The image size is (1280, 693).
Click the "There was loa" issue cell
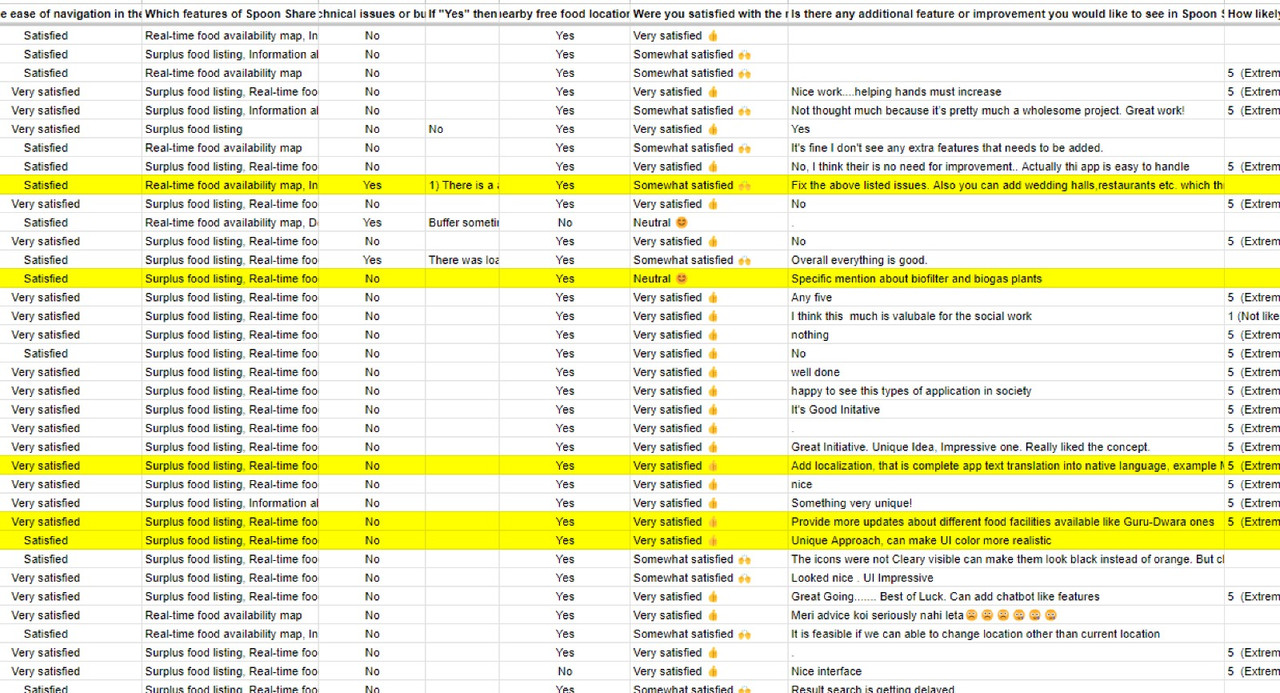[463, 260]
